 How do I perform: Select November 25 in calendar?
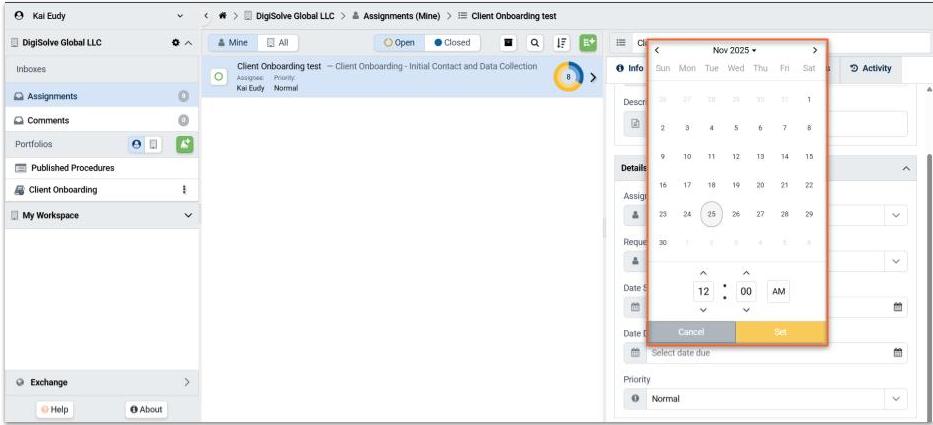[711, 214]
